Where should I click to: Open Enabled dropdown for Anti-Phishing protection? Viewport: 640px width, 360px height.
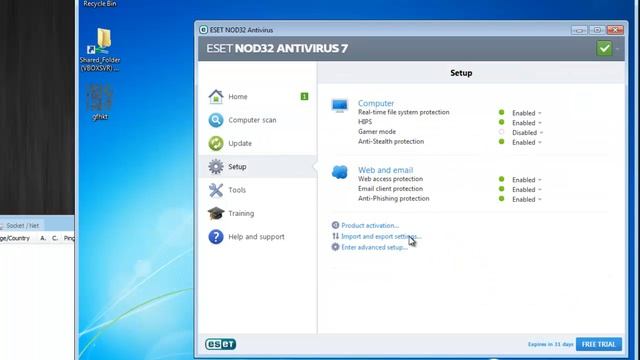coord(527,200)
